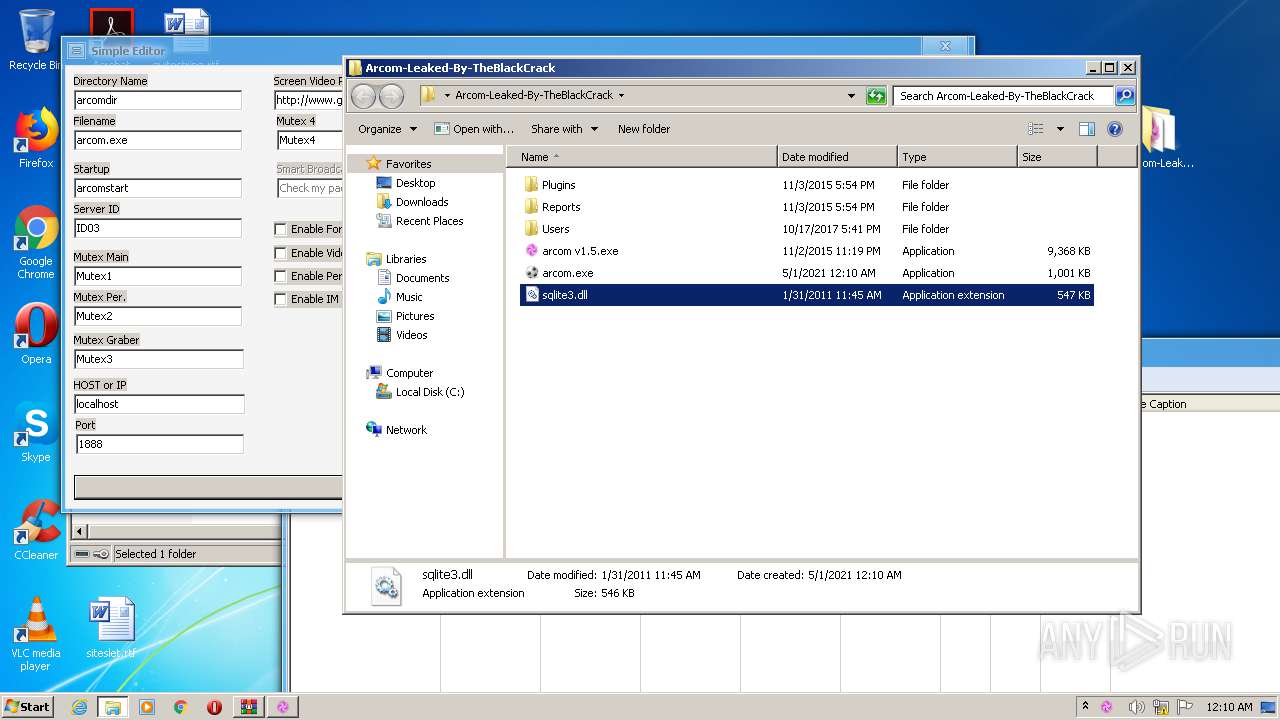Expand address bar history dropdown arrow
This screenshot has width=1280, height=720.
851,96
